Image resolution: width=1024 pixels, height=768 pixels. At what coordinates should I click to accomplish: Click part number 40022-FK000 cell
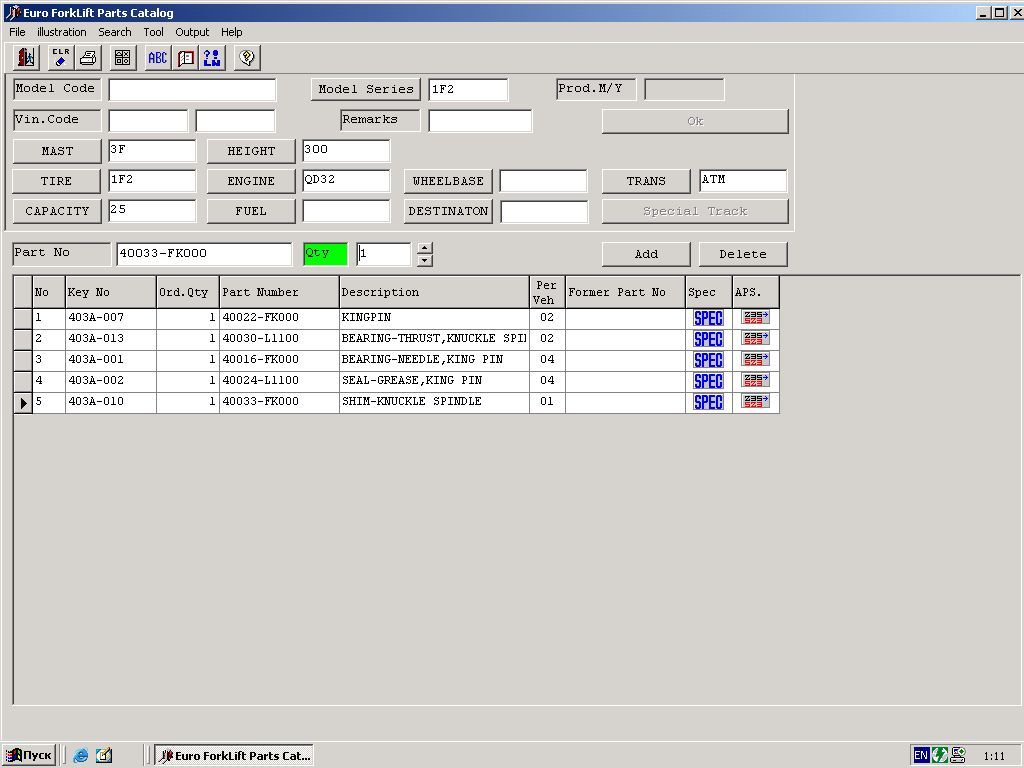[x=279, y=318]
